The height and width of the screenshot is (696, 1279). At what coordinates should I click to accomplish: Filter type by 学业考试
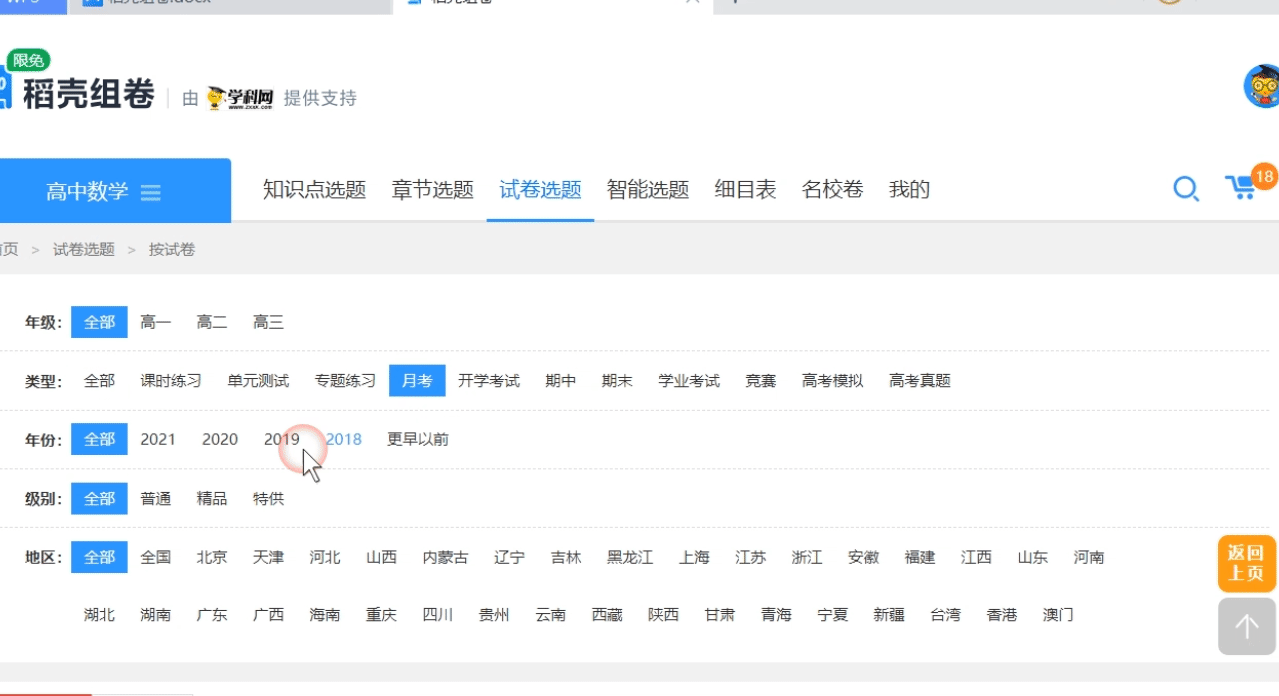point(689,380)
